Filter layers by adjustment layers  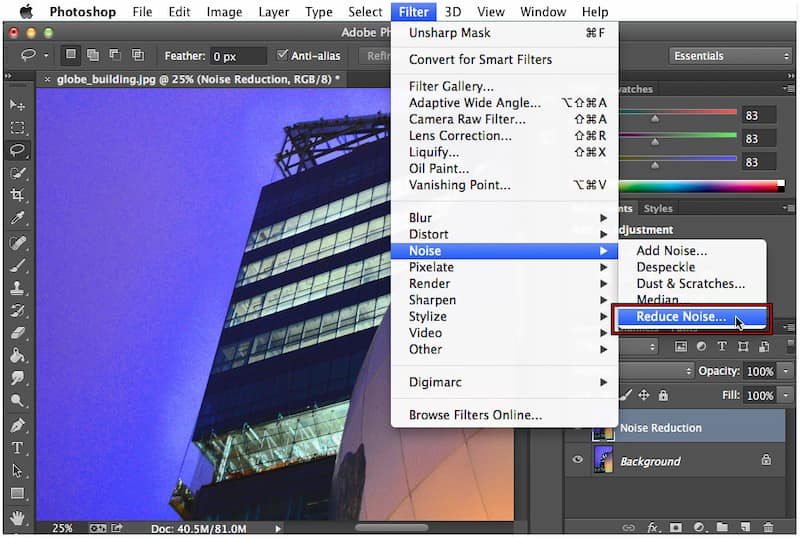coord(702,347)
